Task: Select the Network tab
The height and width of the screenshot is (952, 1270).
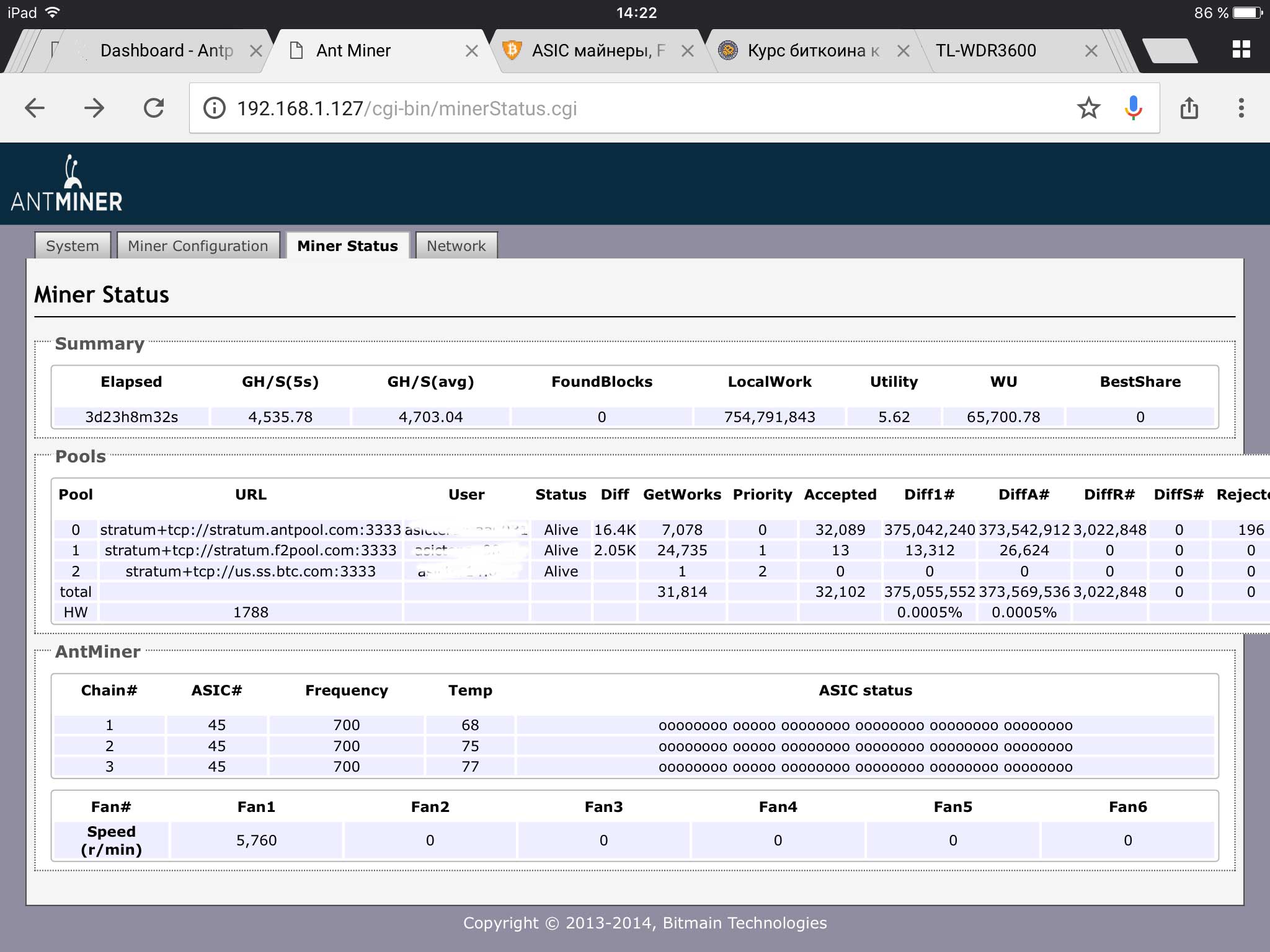Action: point(456,246)
